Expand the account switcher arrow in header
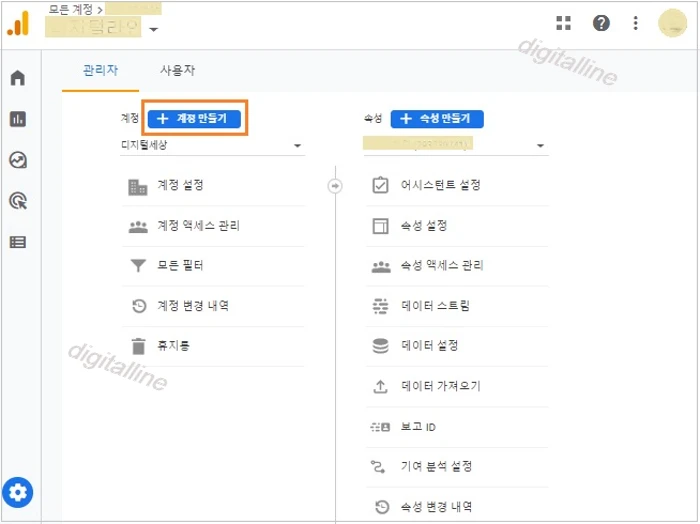Image resolution: width=700 pixels, height=524 pixels. point(154,29)
